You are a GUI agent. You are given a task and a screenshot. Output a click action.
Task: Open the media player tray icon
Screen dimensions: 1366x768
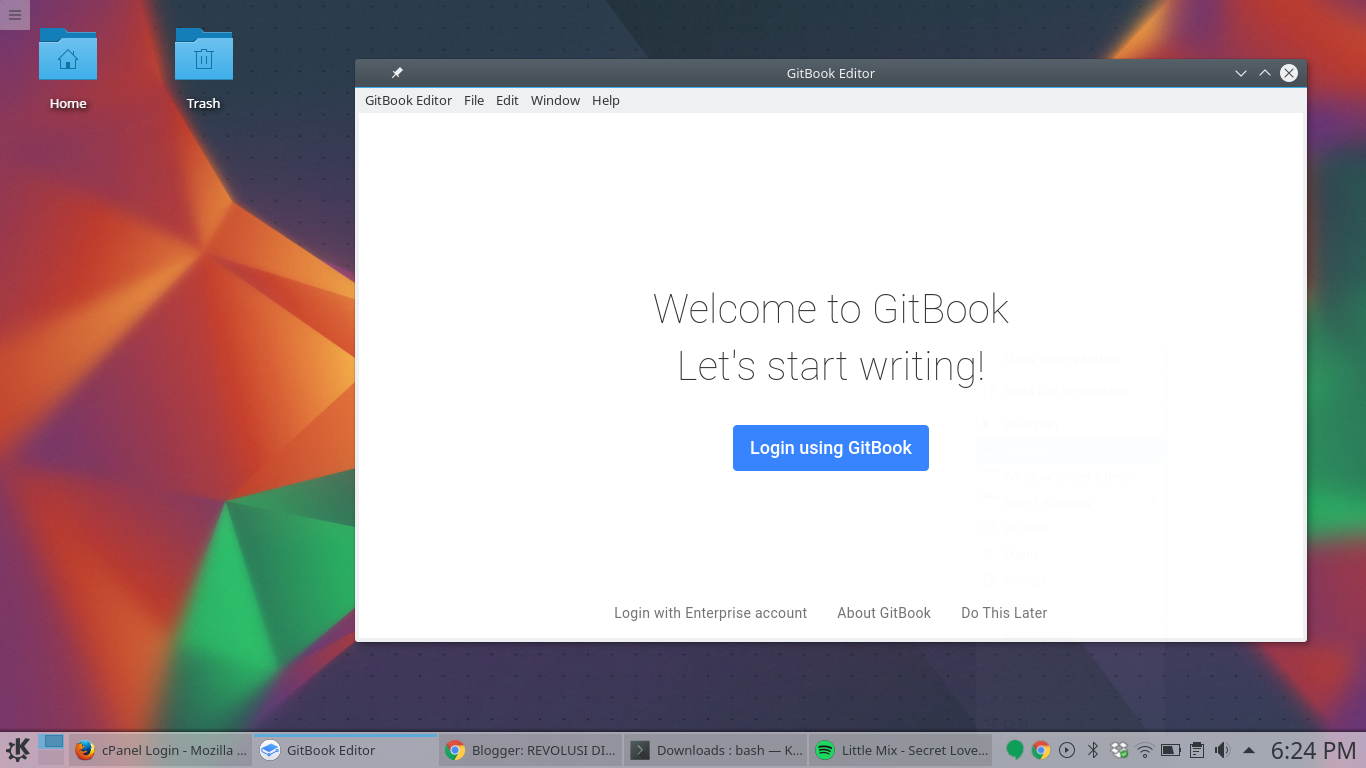1067,750
